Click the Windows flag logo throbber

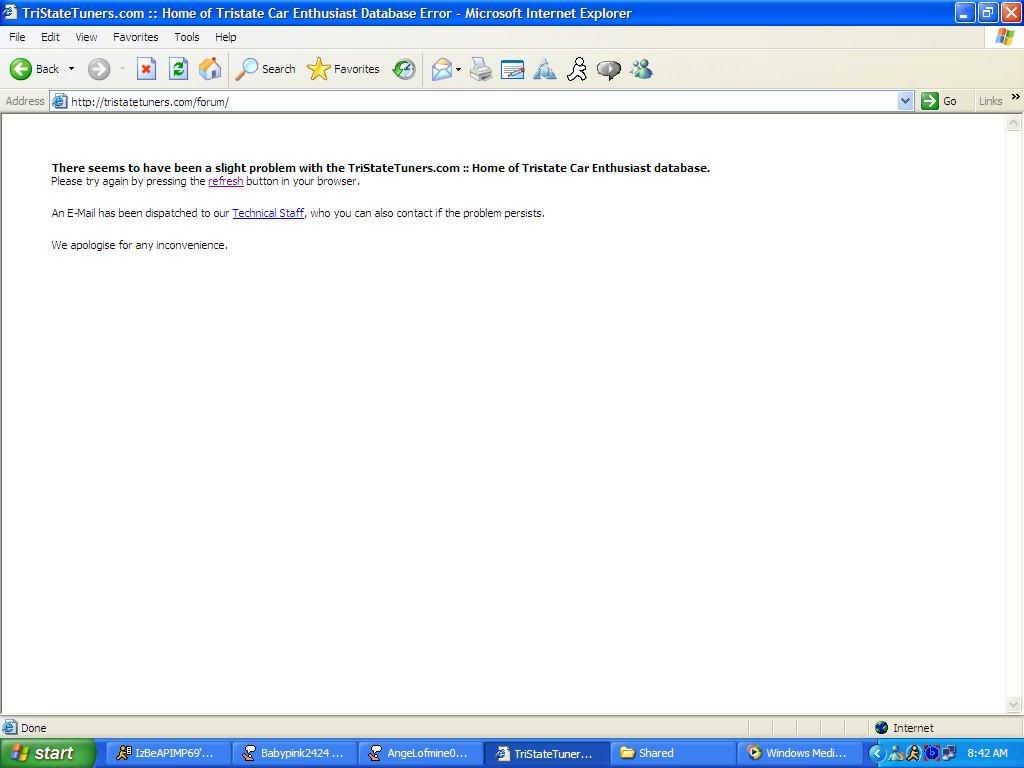[1004, 37]
